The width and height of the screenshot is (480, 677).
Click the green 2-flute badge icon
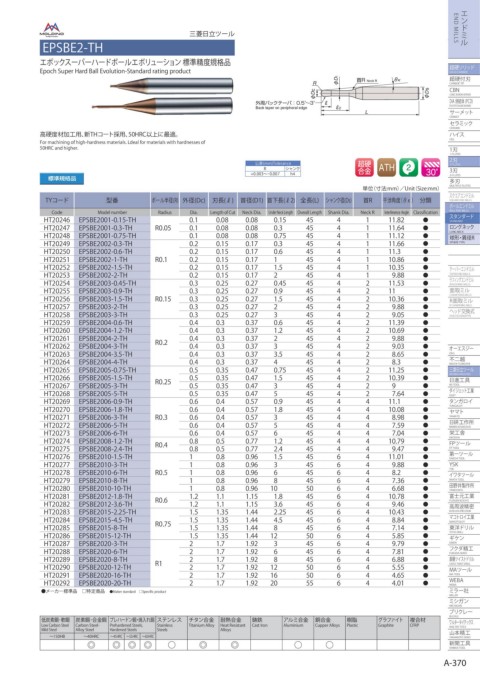point(408,168)
